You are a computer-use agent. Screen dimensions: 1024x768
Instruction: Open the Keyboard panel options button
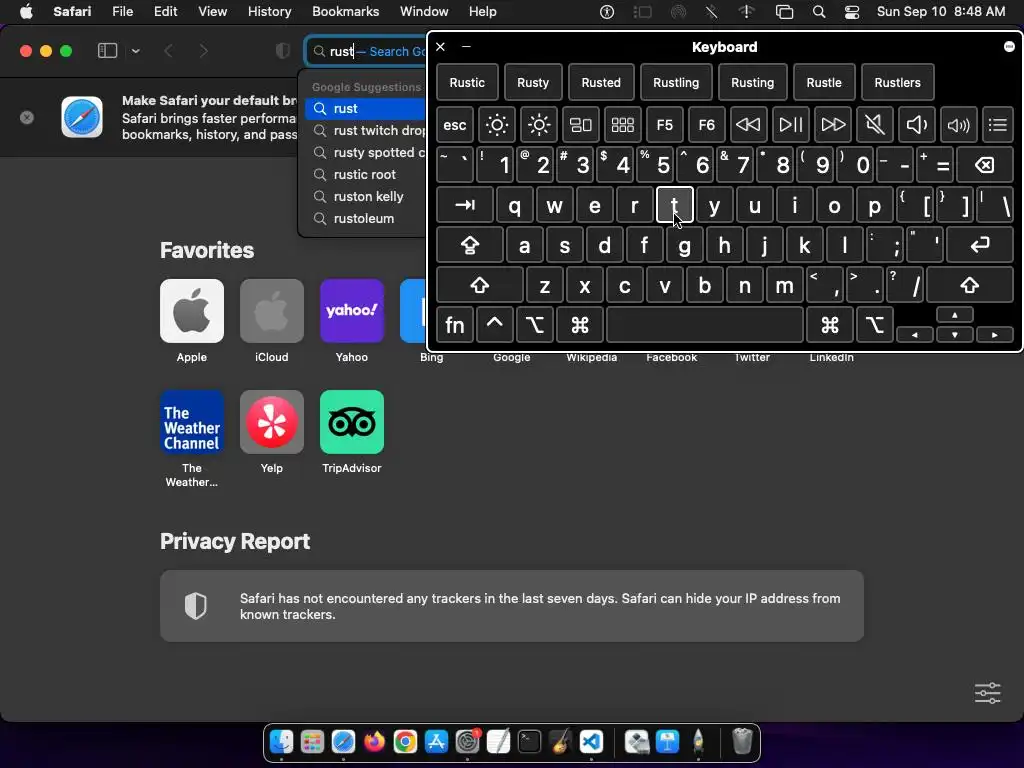[1009, 46]
